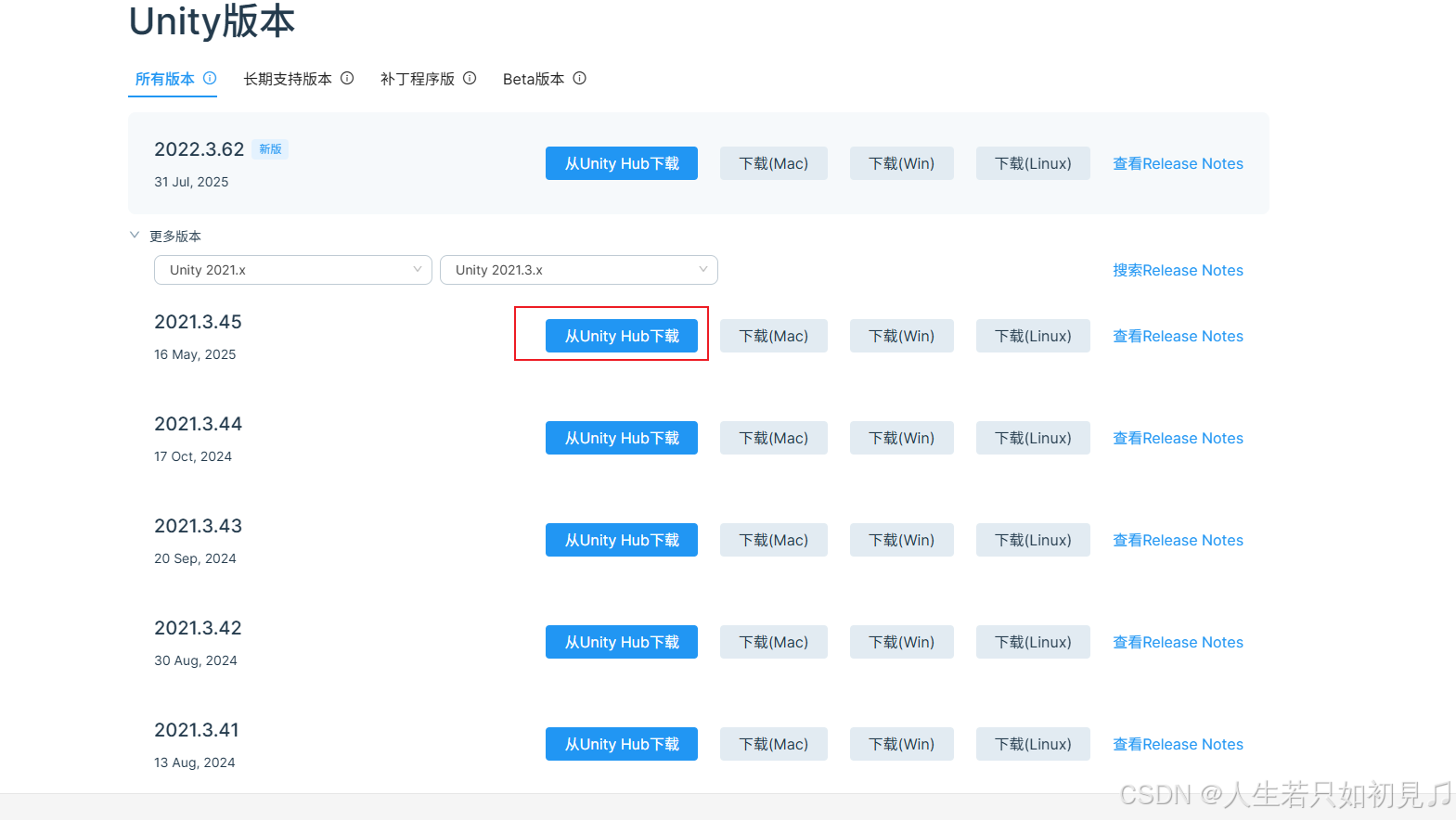Viewport: 1456px width, 820px height.
Task: Download Linux build of 2022.3.62
Action: point(1033,163)
